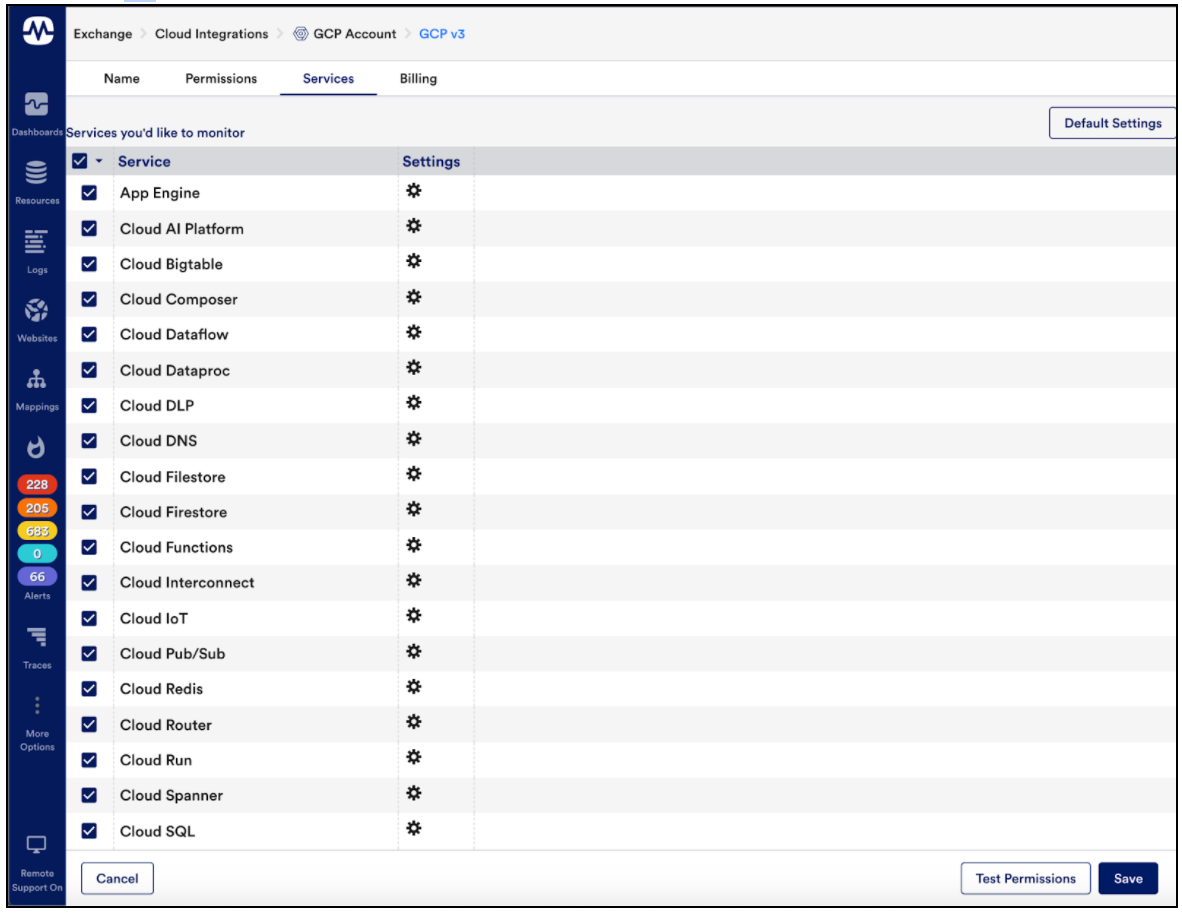Open settings gear for App Engine

(414, 191)
